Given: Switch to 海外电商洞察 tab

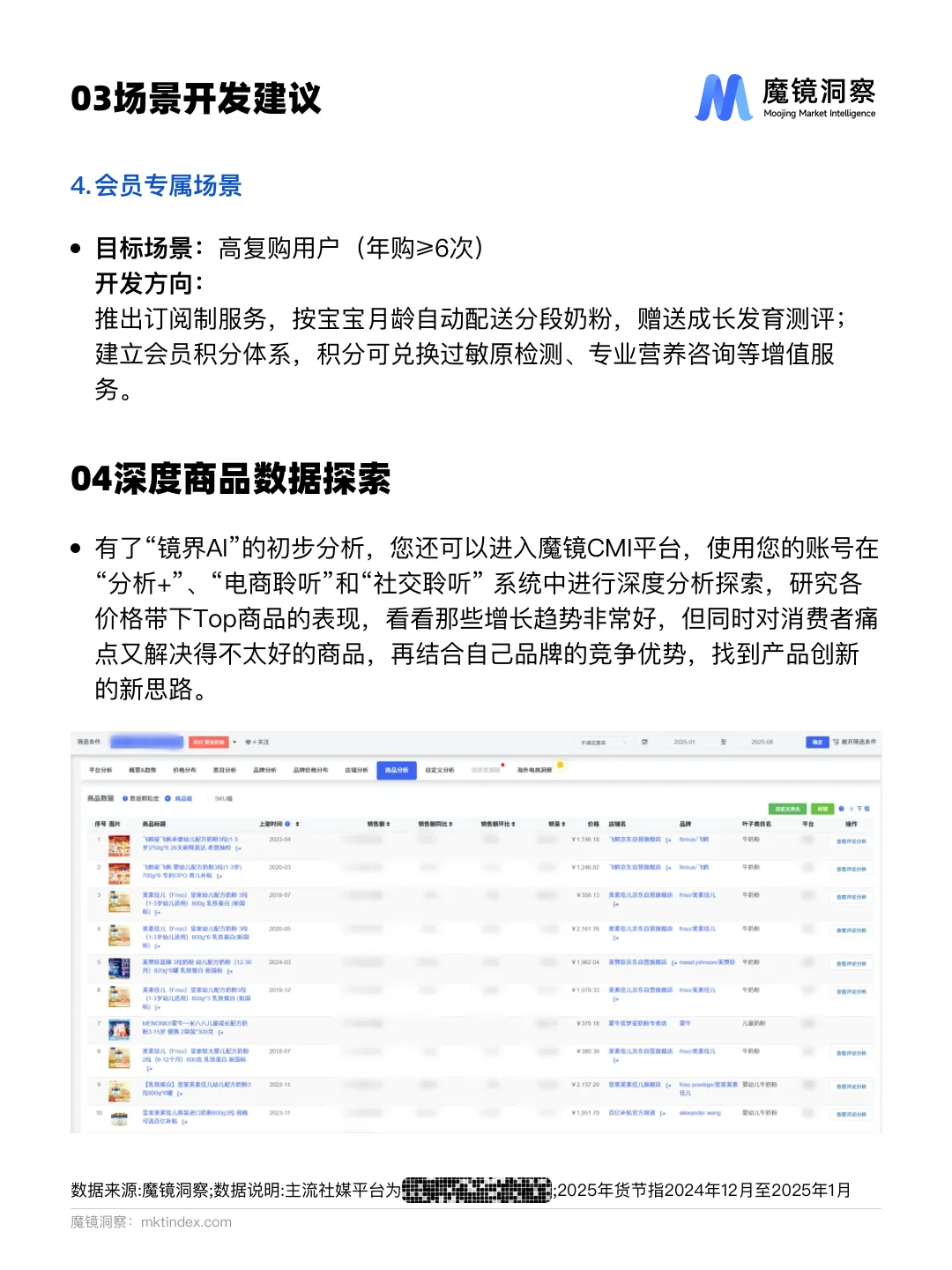Looking at the screenshot, I should (534, 770).
